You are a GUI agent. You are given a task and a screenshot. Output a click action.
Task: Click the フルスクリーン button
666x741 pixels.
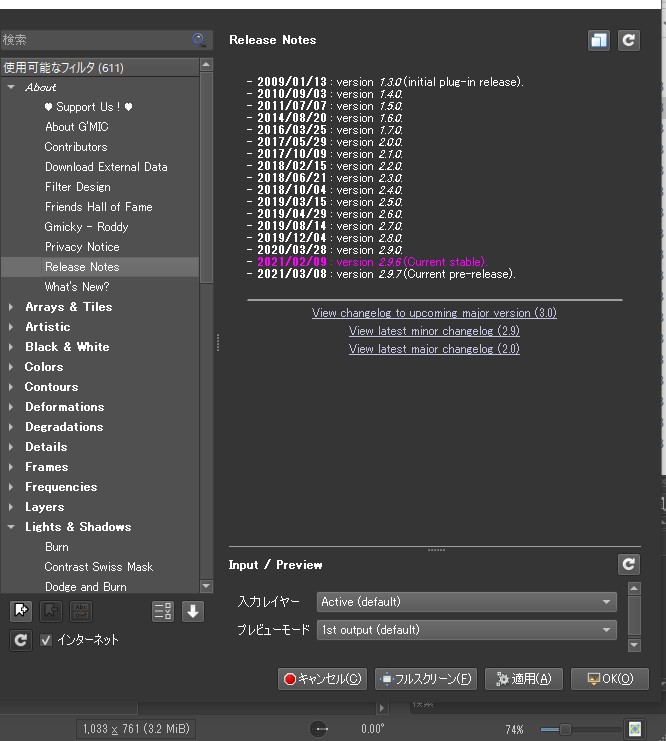click(426, 679)
